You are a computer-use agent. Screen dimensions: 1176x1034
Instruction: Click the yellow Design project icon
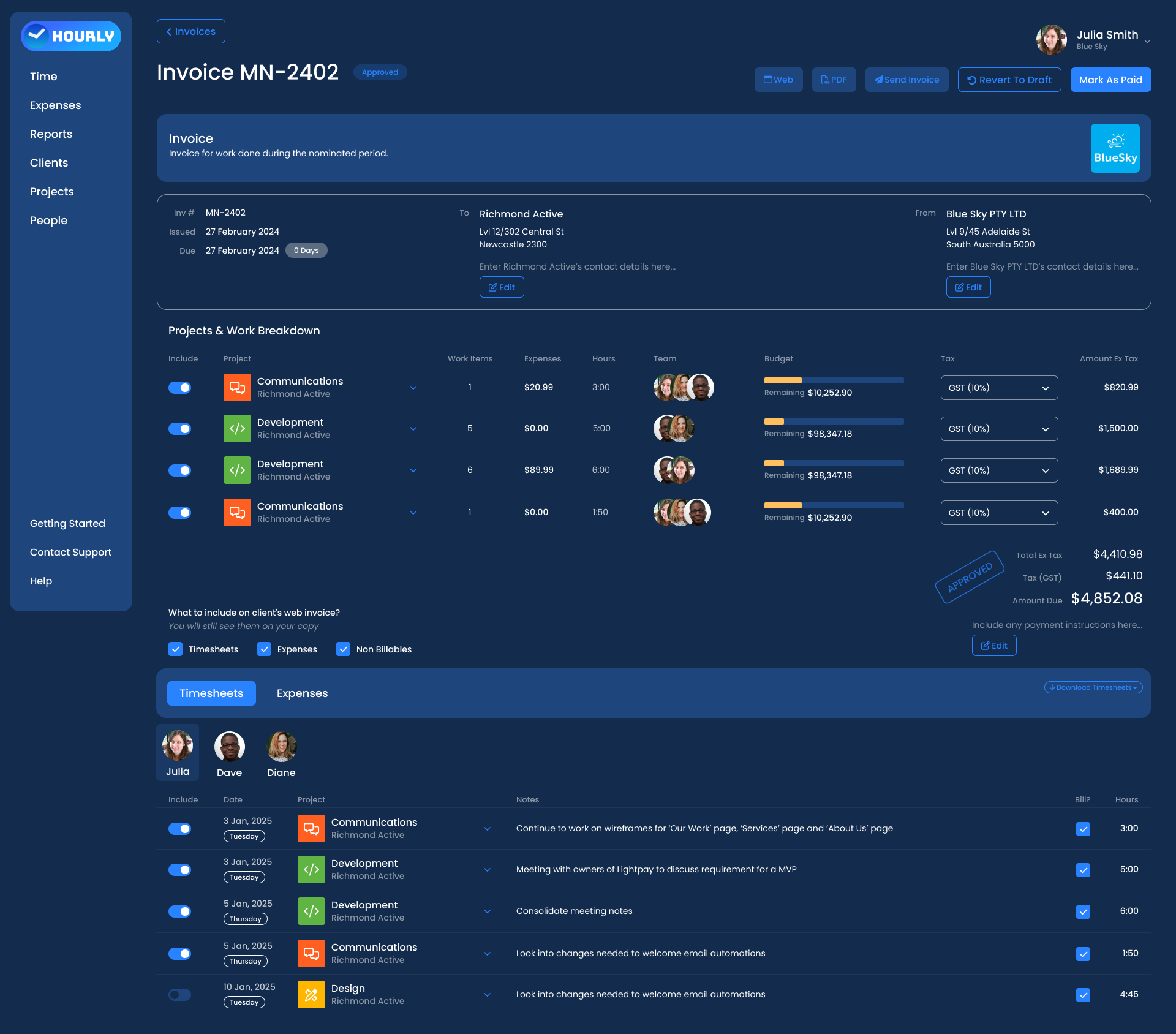[311, 994]
